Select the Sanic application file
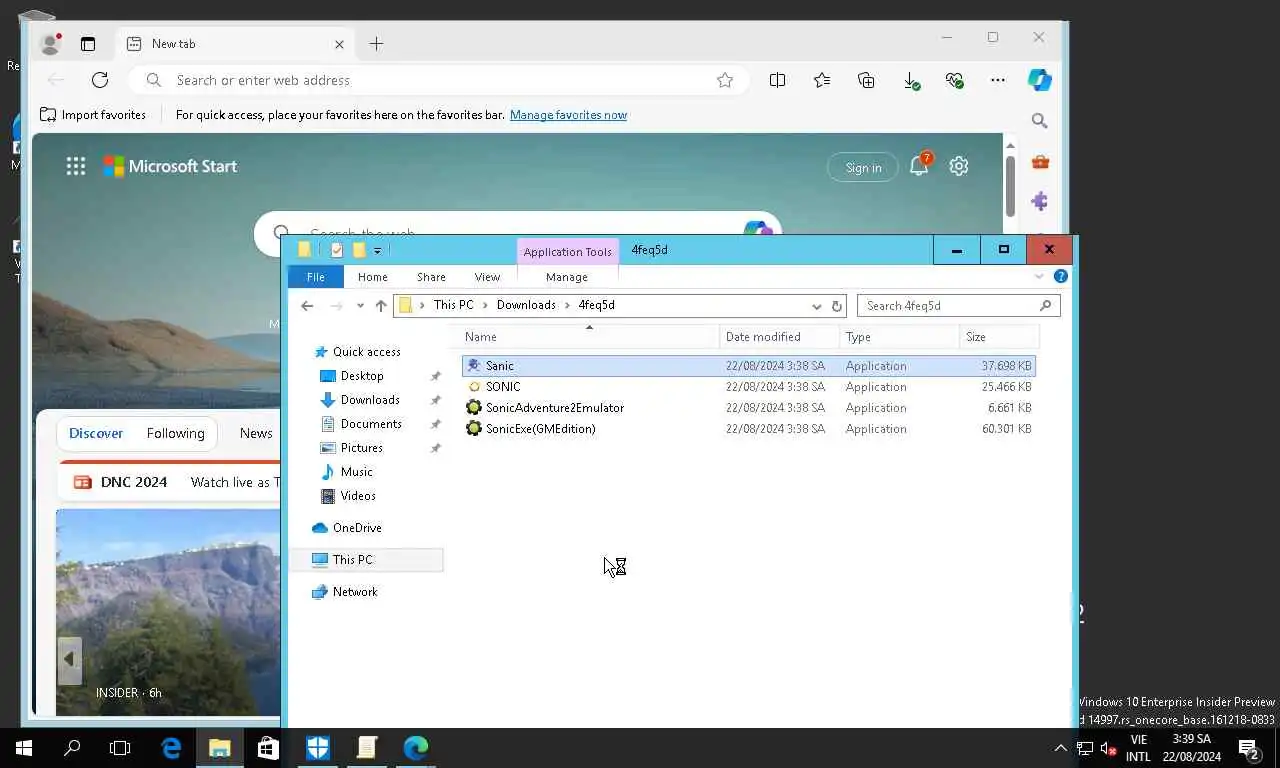The width and height of the screenshot is (1280, 768). (748, 366)
